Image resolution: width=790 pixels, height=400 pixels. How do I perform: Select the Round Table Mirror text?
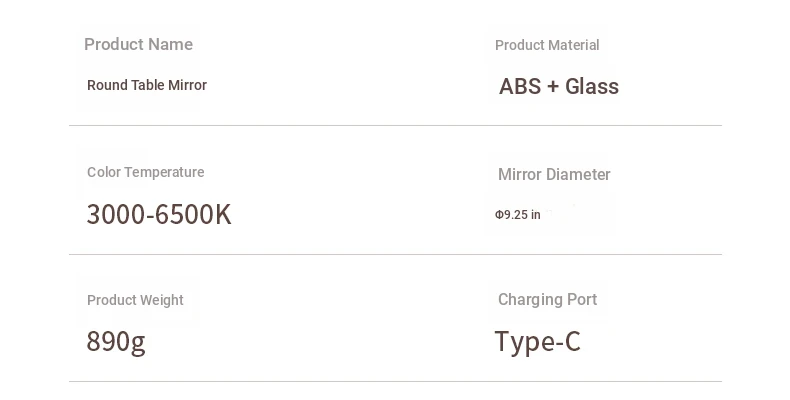pos(147,86)
